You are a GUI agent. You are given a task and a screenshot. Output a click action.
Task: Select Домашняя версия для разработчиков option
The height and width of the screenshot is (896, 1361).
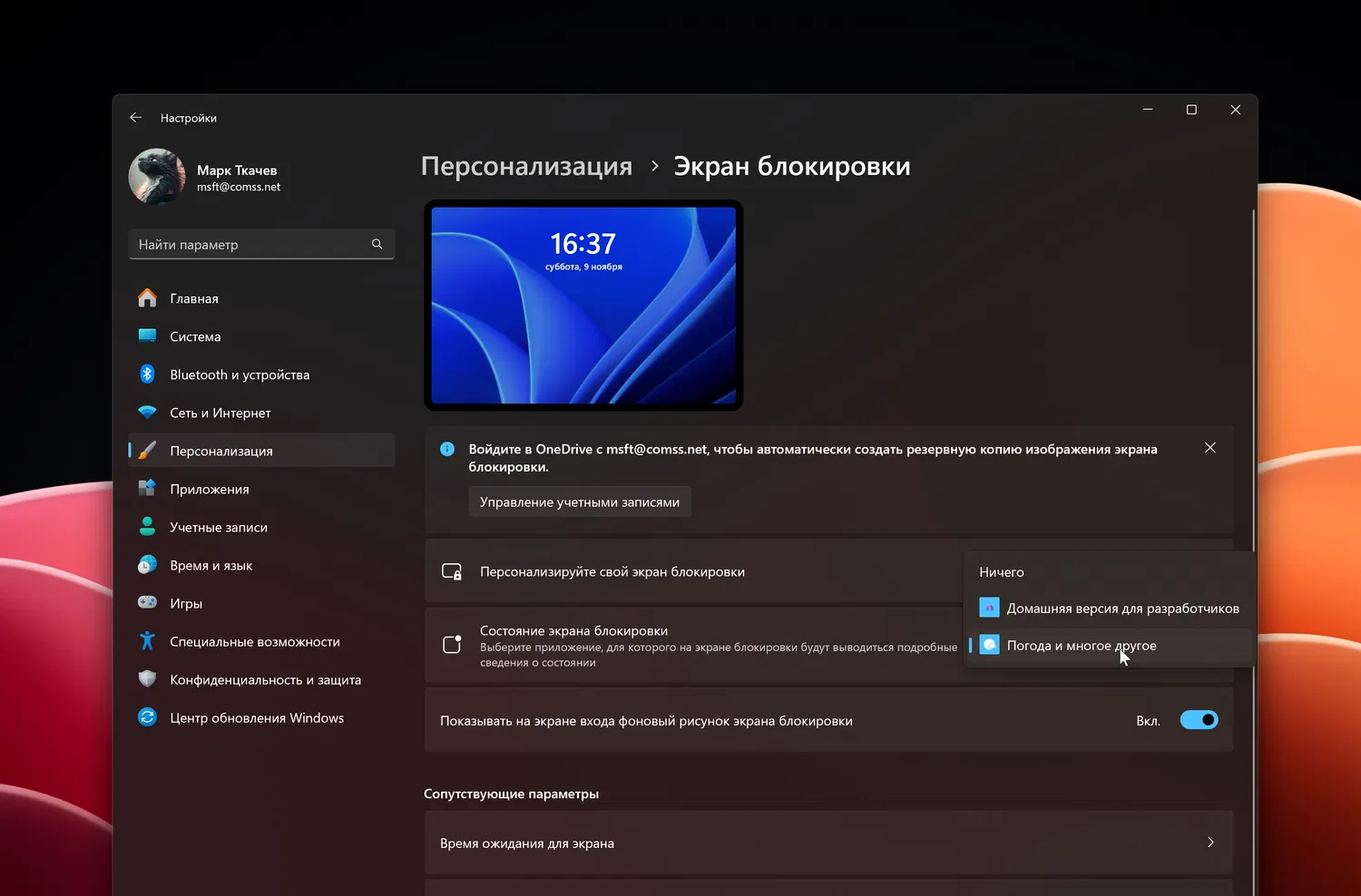point(1109,609)
